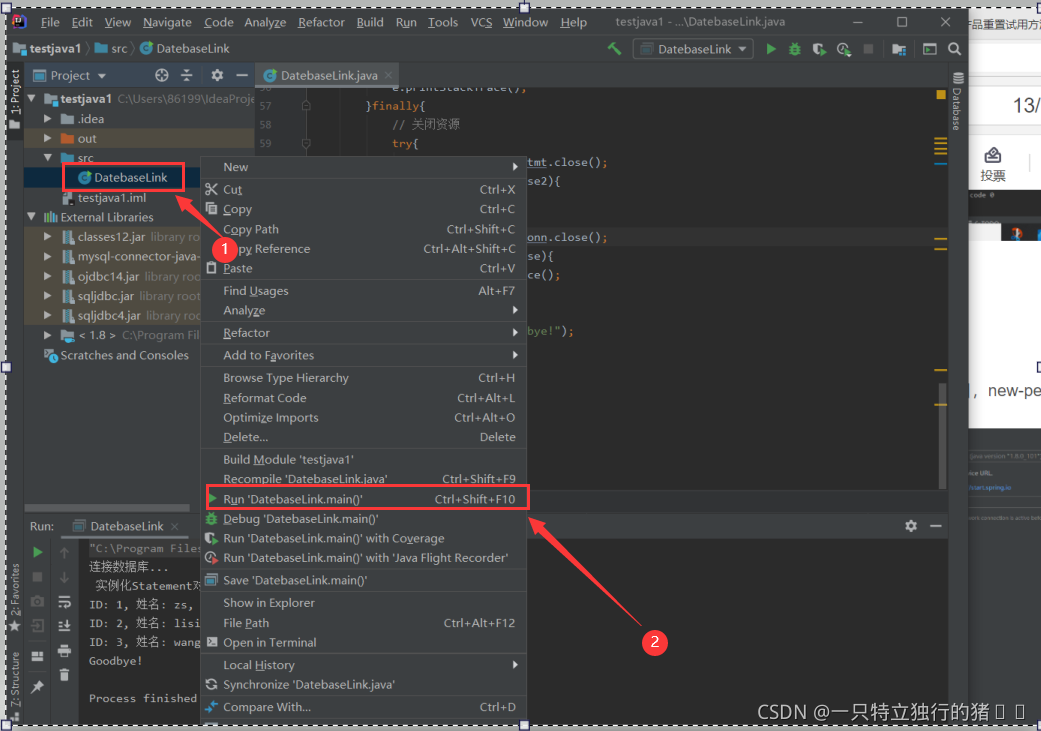Collapse External Libraries node
The width and height of the screenshot is (1041, 731).
coord(31,216)
